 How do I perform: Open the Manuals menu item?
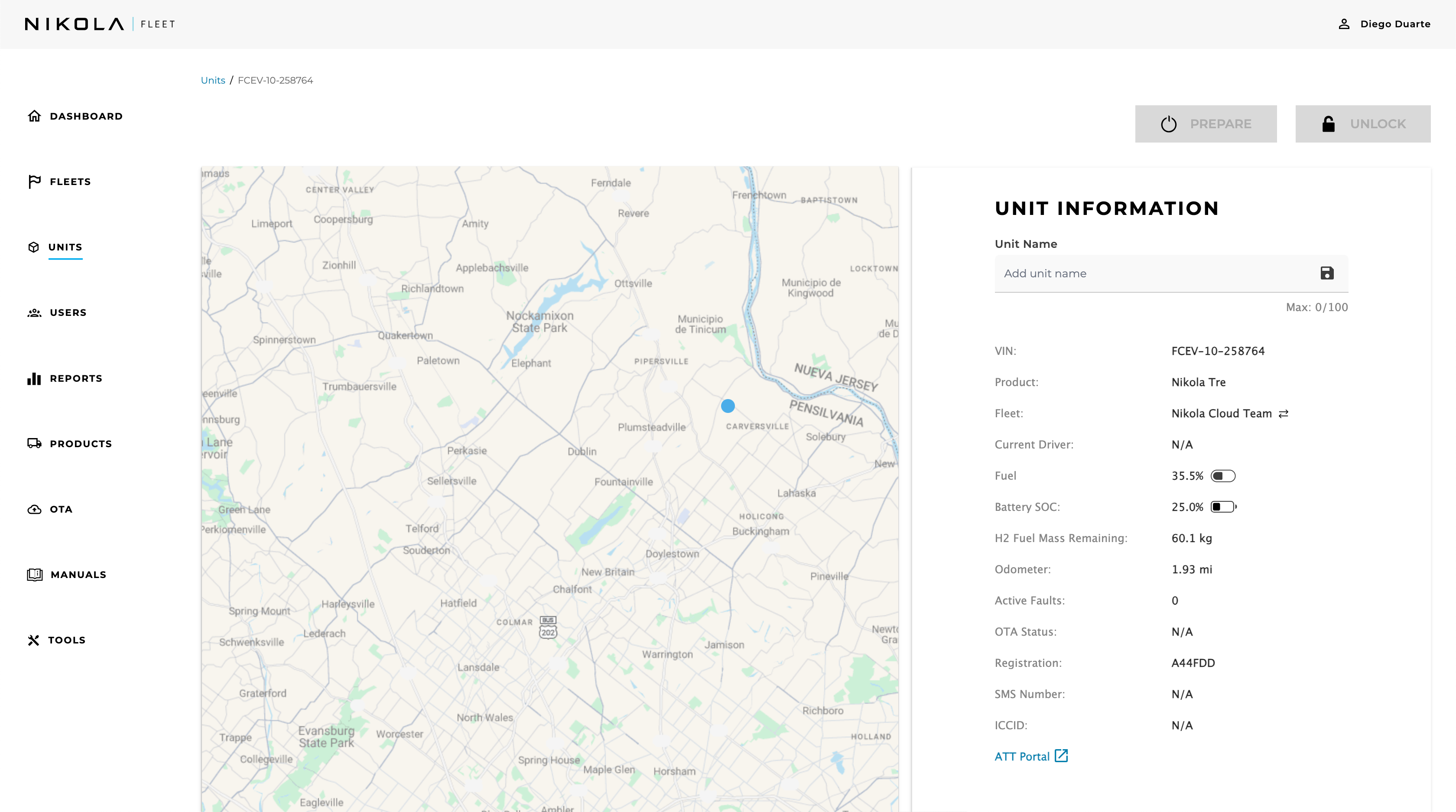(78, 575)
